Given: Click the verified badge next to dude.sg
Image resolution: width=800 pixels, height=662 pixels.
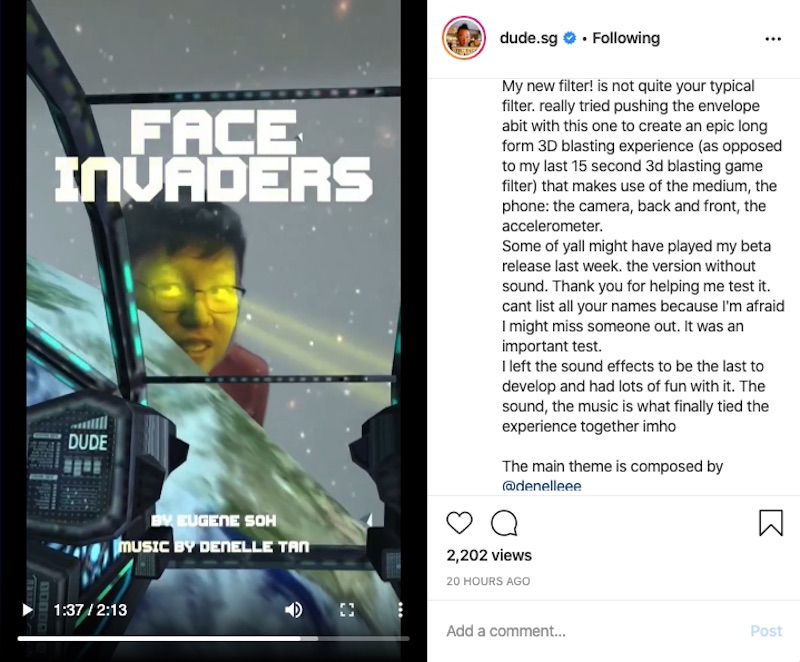Looking at the screenshot, I should [x=570, y=38].
